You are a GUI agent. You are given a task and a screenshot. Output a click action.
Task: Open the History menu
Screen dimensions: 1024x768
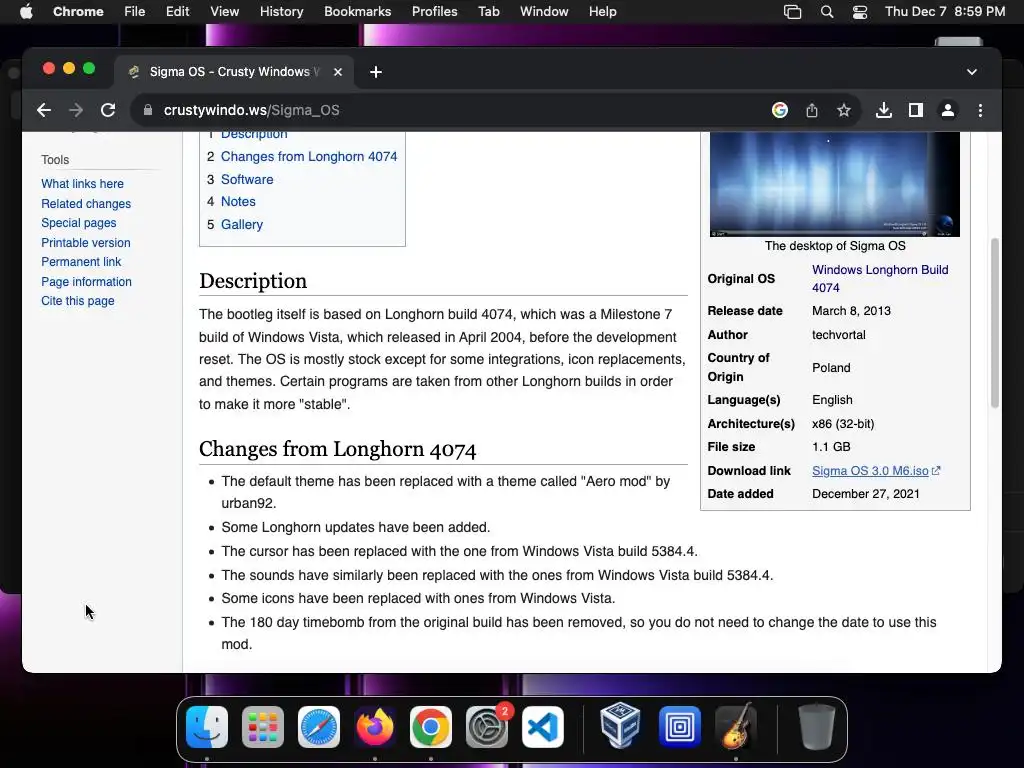[281, 12]
